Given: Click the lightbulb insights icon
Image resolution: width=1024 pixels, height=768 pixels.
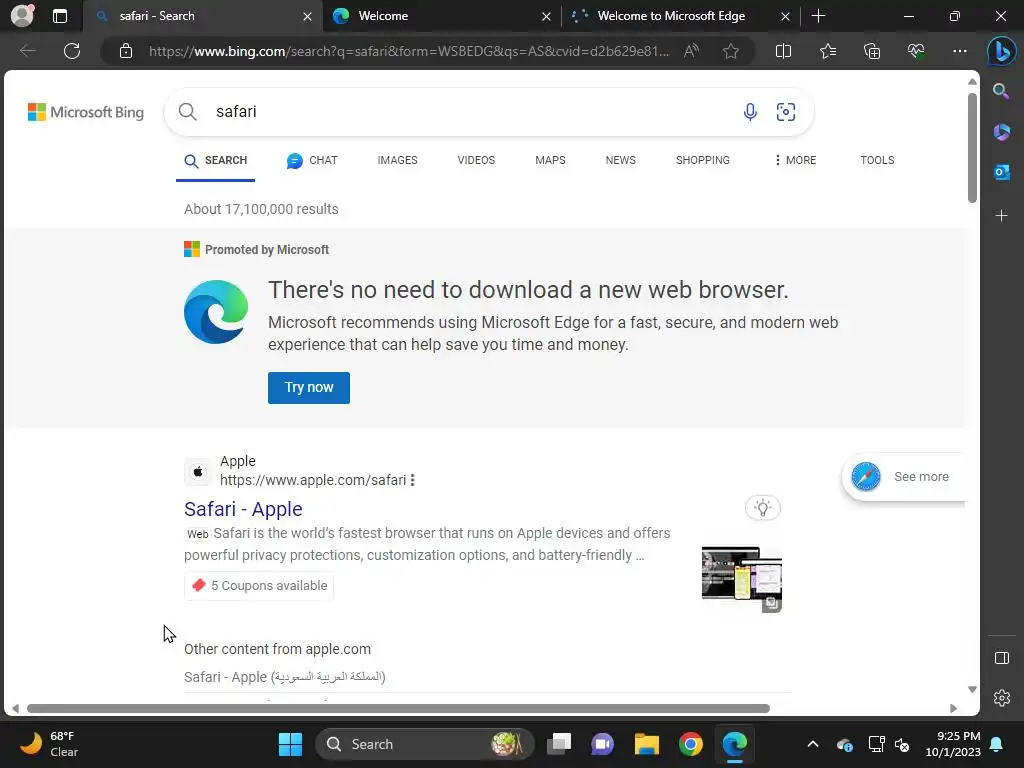Looking at the screenshot, I should pos(762,507).
